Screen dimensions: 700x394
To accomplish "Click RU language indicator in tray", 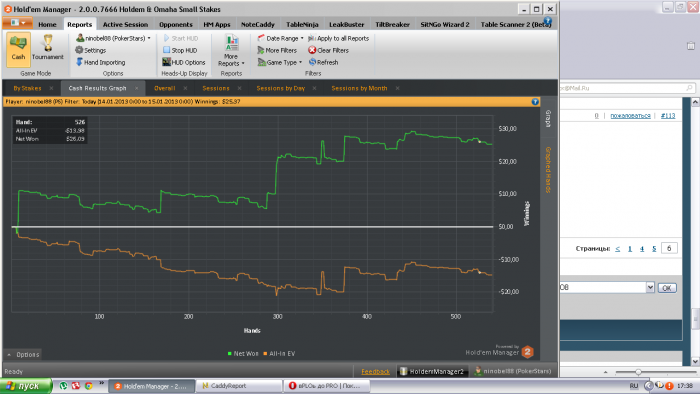I will 634,386.
